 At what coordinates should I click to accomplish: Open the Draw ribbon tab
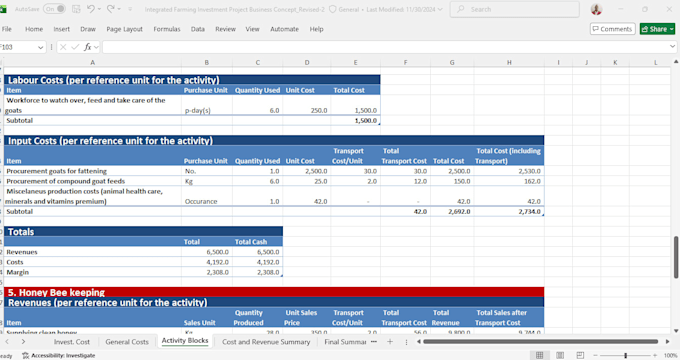(x=88, y=29)
